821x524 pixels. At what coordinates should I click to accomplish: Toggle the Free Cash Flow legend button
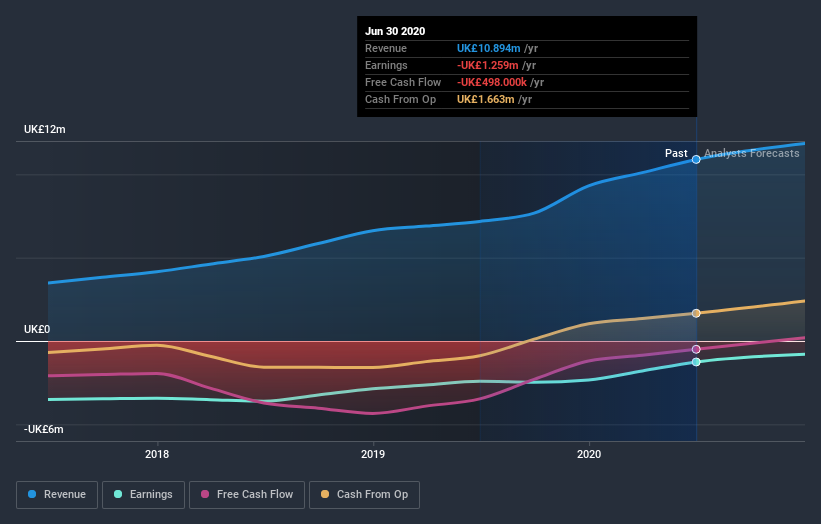247,495
